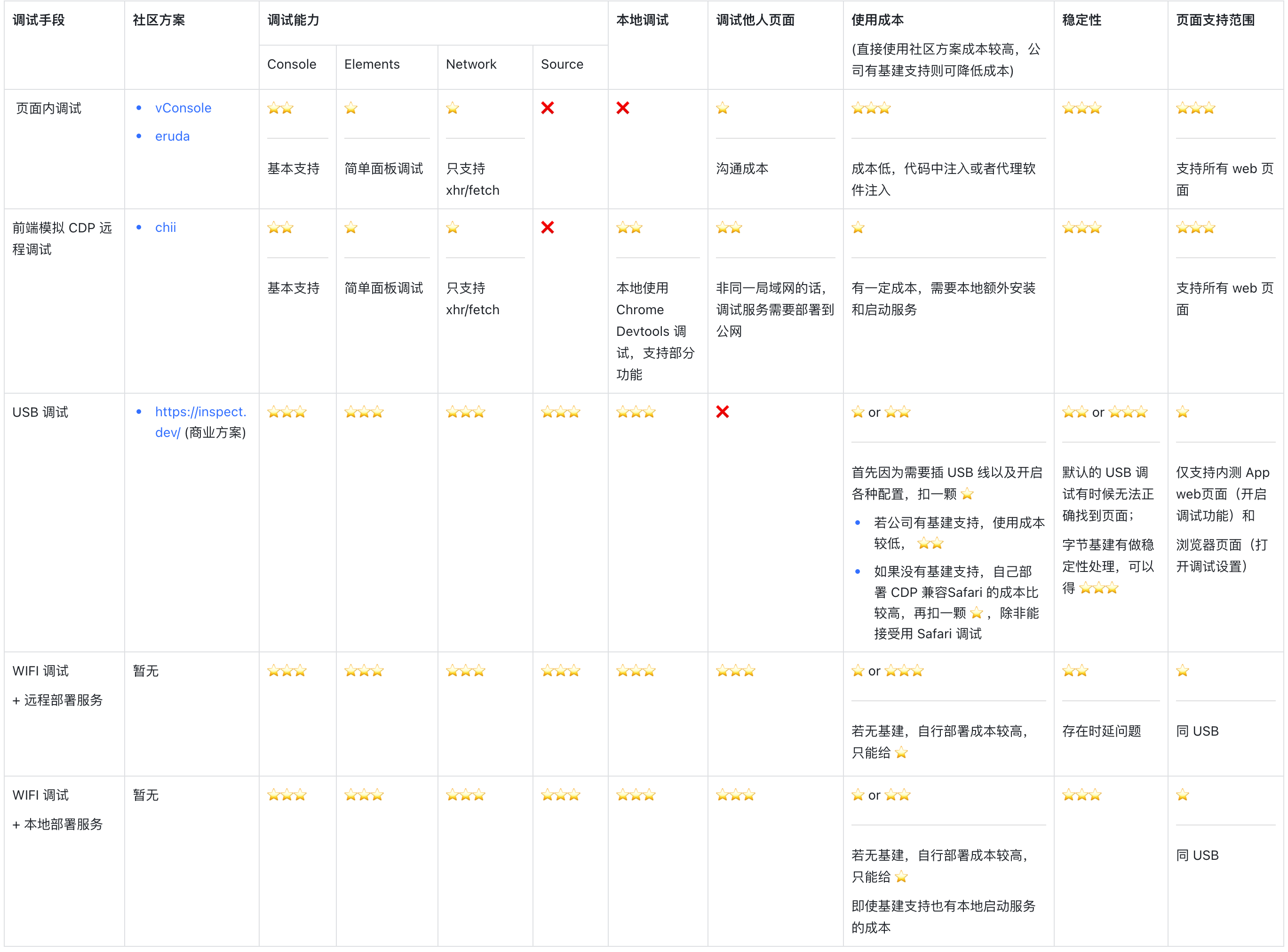This screenshot has height=952, width=1288.
Task: Click two stars in vConsole Console cell
Action: [280, 108]
